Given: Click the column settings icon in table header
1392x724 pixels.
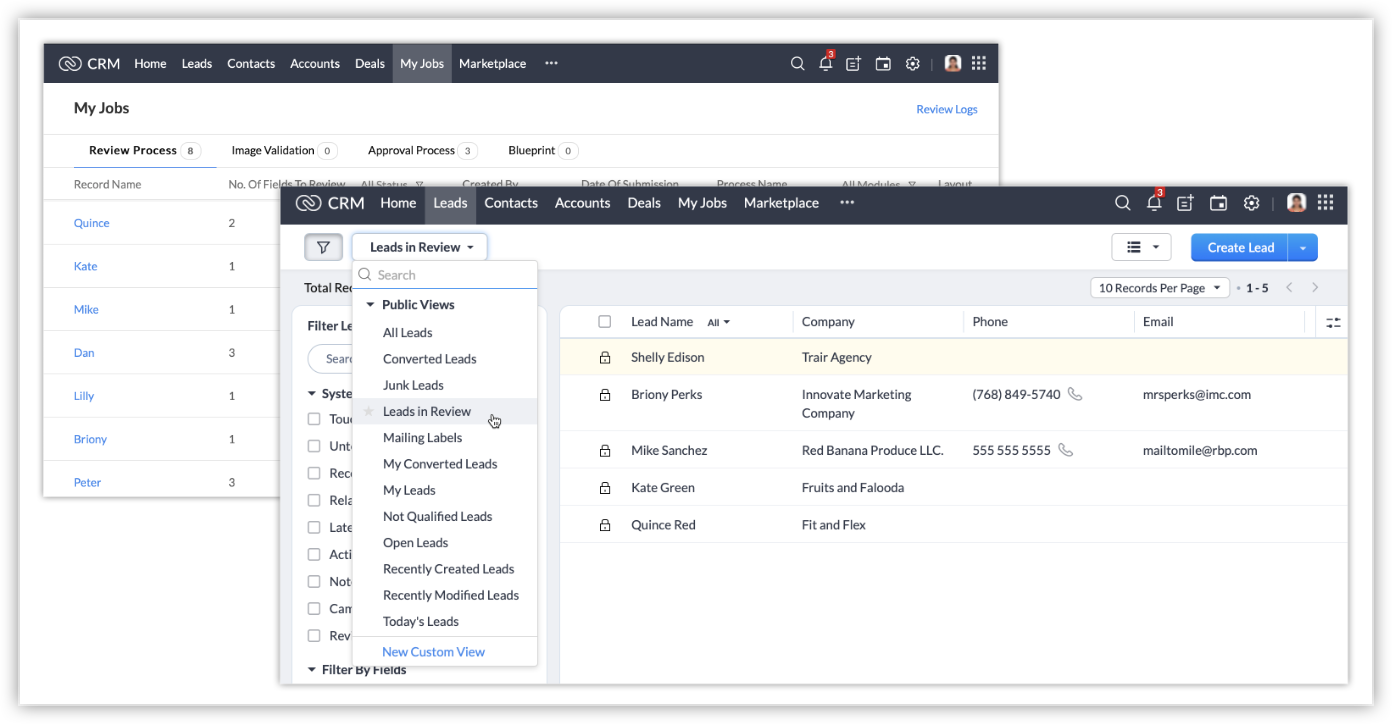Looking at the screenshot, I should (1333, 322).
